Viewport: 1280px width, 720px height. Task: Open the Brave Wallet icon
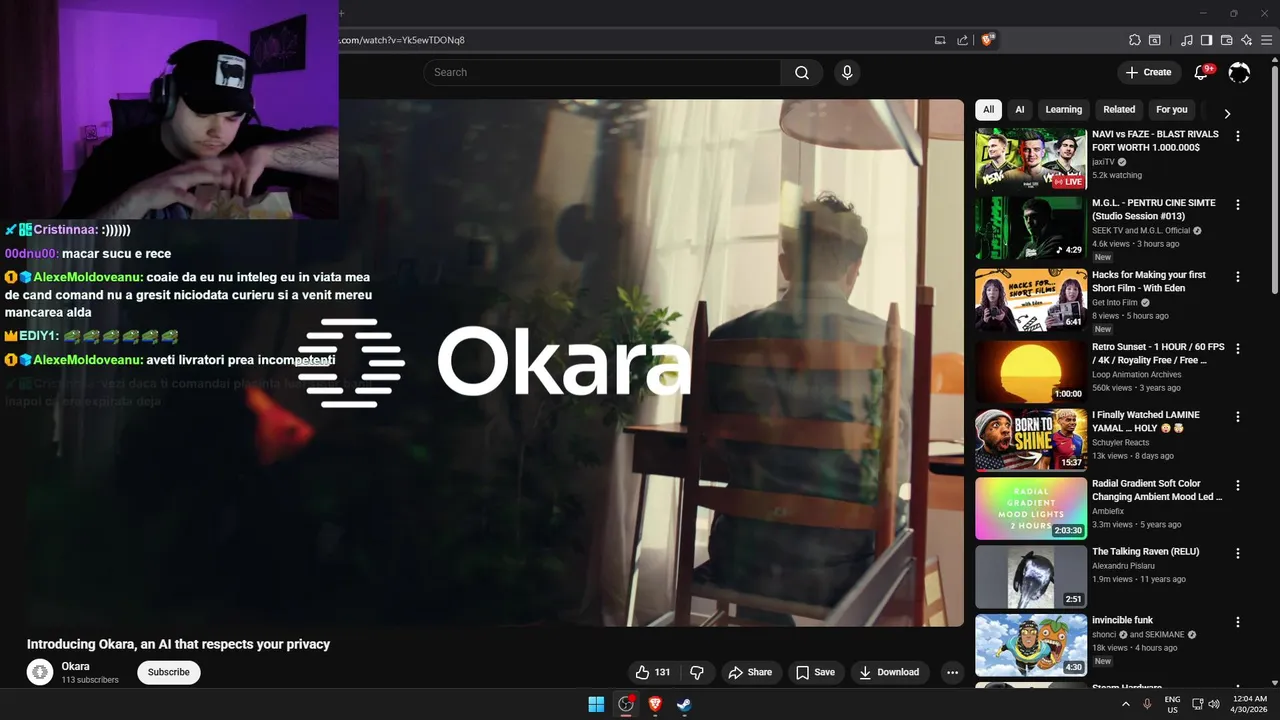tap(1226, 40)
